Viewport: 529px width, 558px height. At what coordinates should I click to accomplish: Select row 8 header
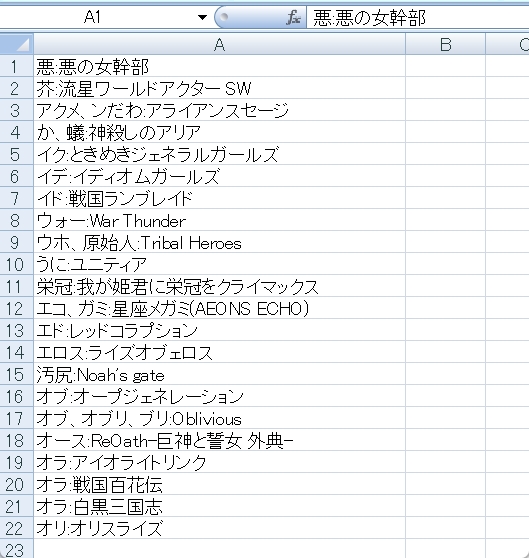pos(16,220)
